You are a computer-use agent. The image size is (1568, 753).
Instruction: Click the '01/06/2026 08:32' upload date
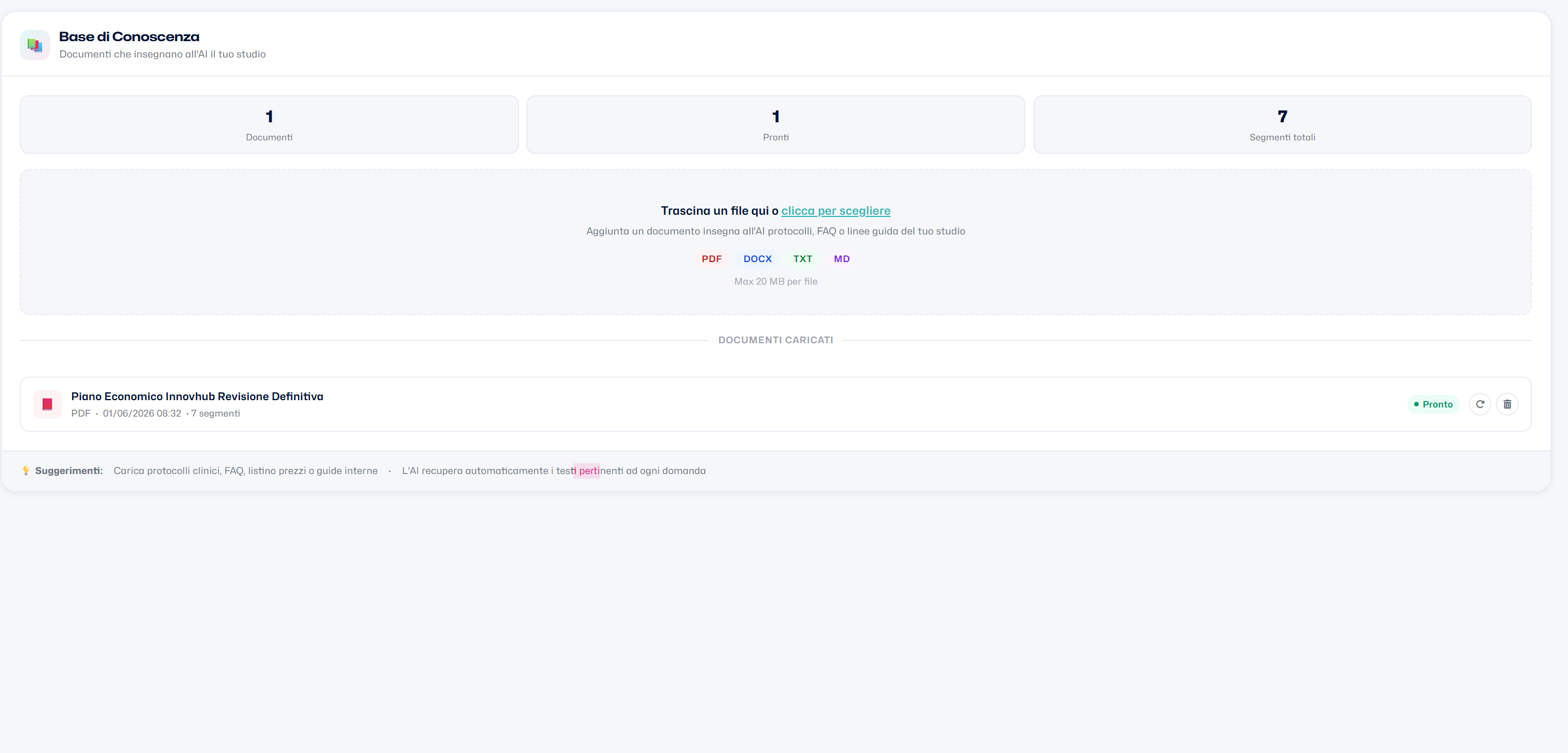142,413
